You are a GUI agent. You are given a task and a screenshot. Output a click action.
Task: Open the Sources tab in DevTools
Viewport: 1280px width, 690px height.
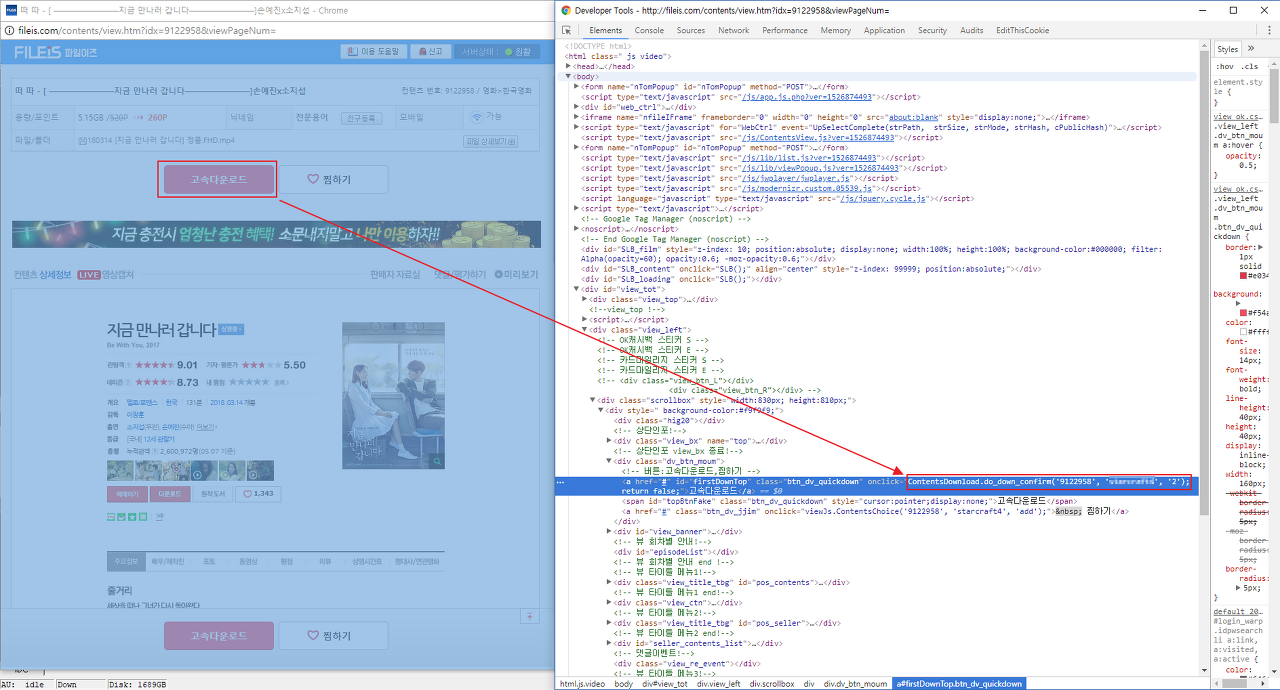click(x=691, y=30)
